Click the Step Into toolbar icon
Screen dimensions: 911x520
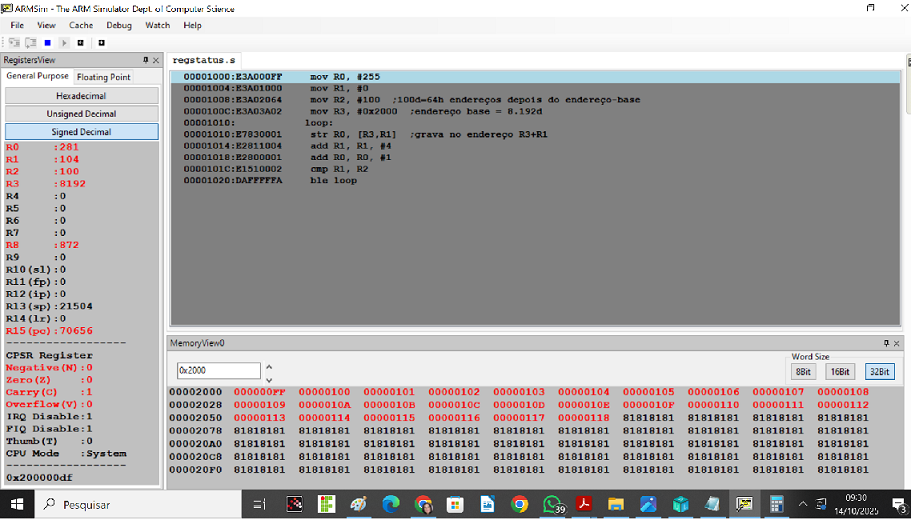pyautogui.click(x=14, y=43)
